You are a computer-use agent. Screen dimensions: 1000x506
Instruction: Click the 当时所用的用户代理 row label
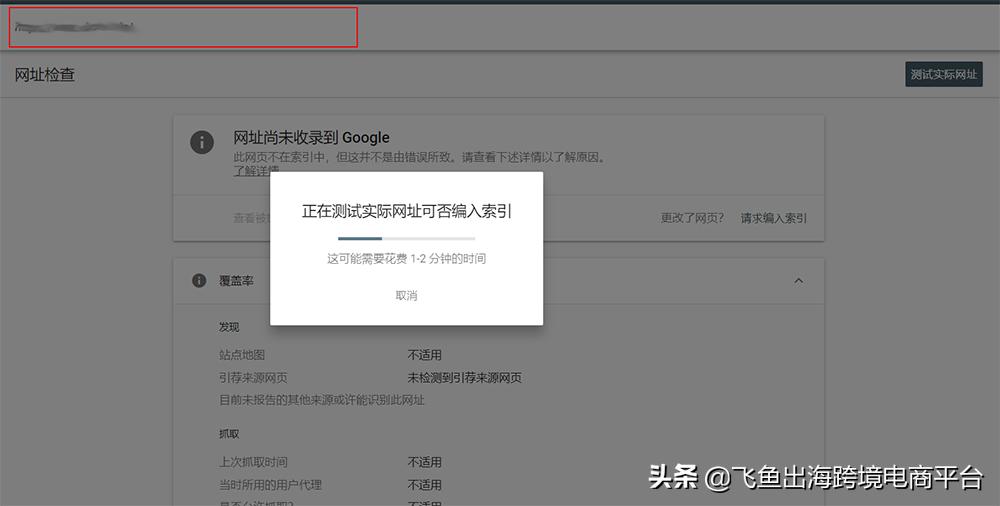click(270, 485)
